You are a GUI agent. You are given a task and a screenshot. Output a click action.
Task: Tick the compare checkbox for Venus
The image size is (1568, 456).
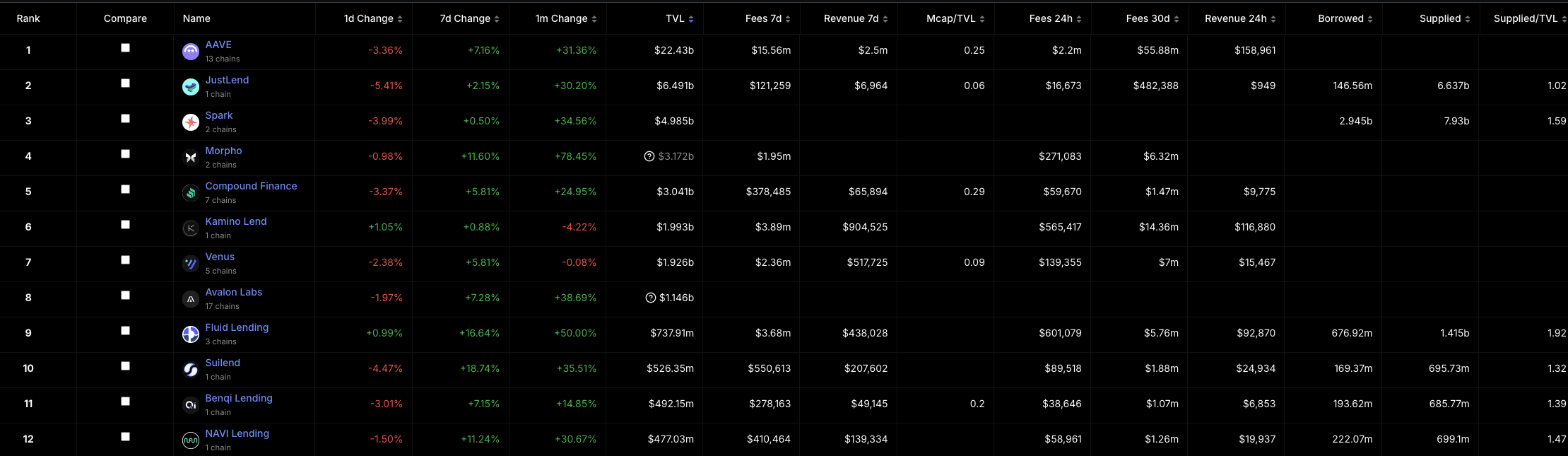click(125, 260)
